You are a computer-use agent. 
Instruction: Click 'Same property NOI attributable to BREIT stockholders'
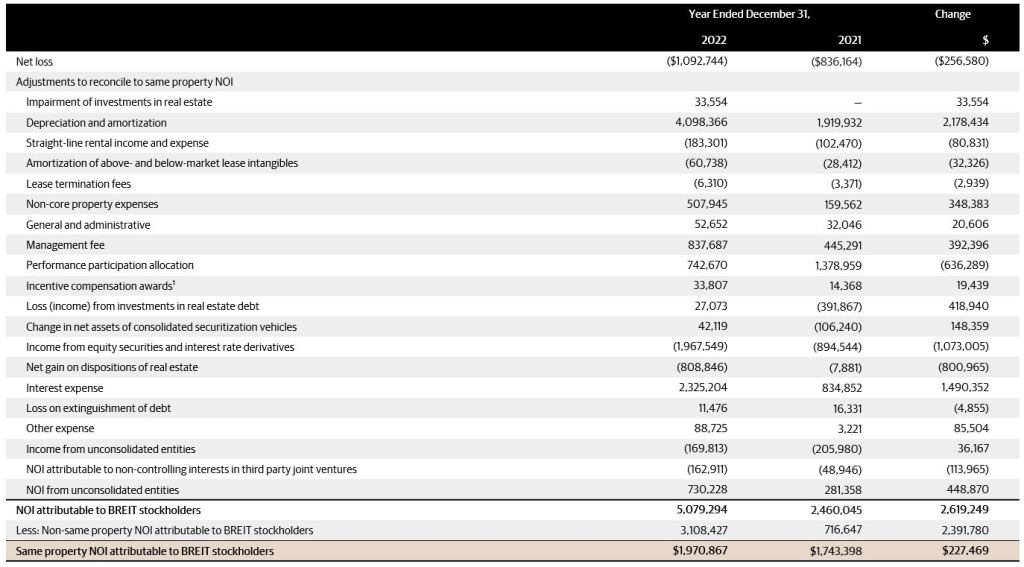145,551
